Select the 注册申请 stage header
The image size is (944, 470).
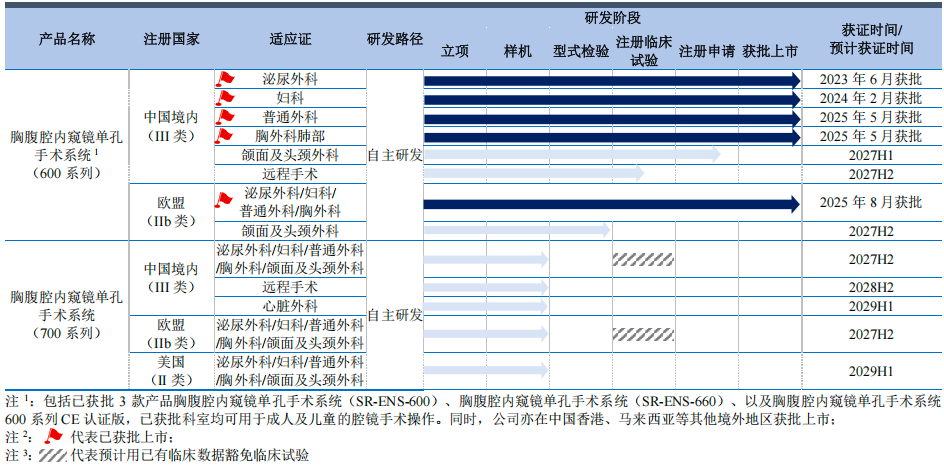[707, 52]
